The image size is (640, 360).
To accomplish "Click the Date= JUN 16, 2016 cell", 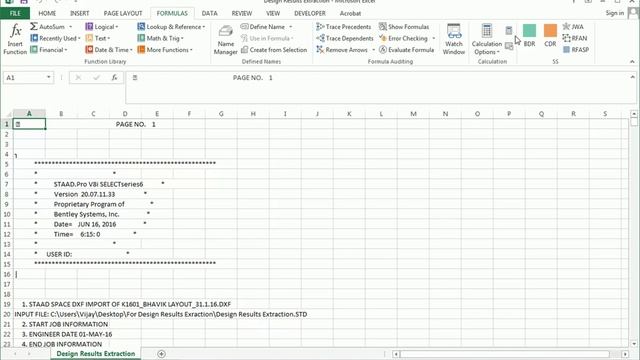I will [85, 224].
